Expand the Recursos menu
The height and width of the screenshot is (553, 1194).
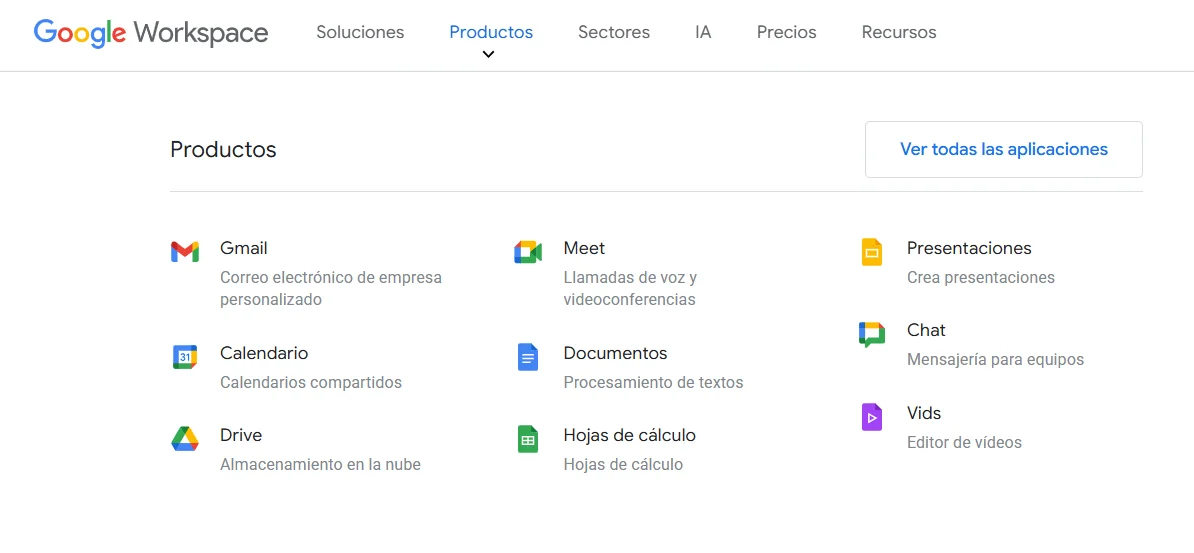tap(898, 32)
